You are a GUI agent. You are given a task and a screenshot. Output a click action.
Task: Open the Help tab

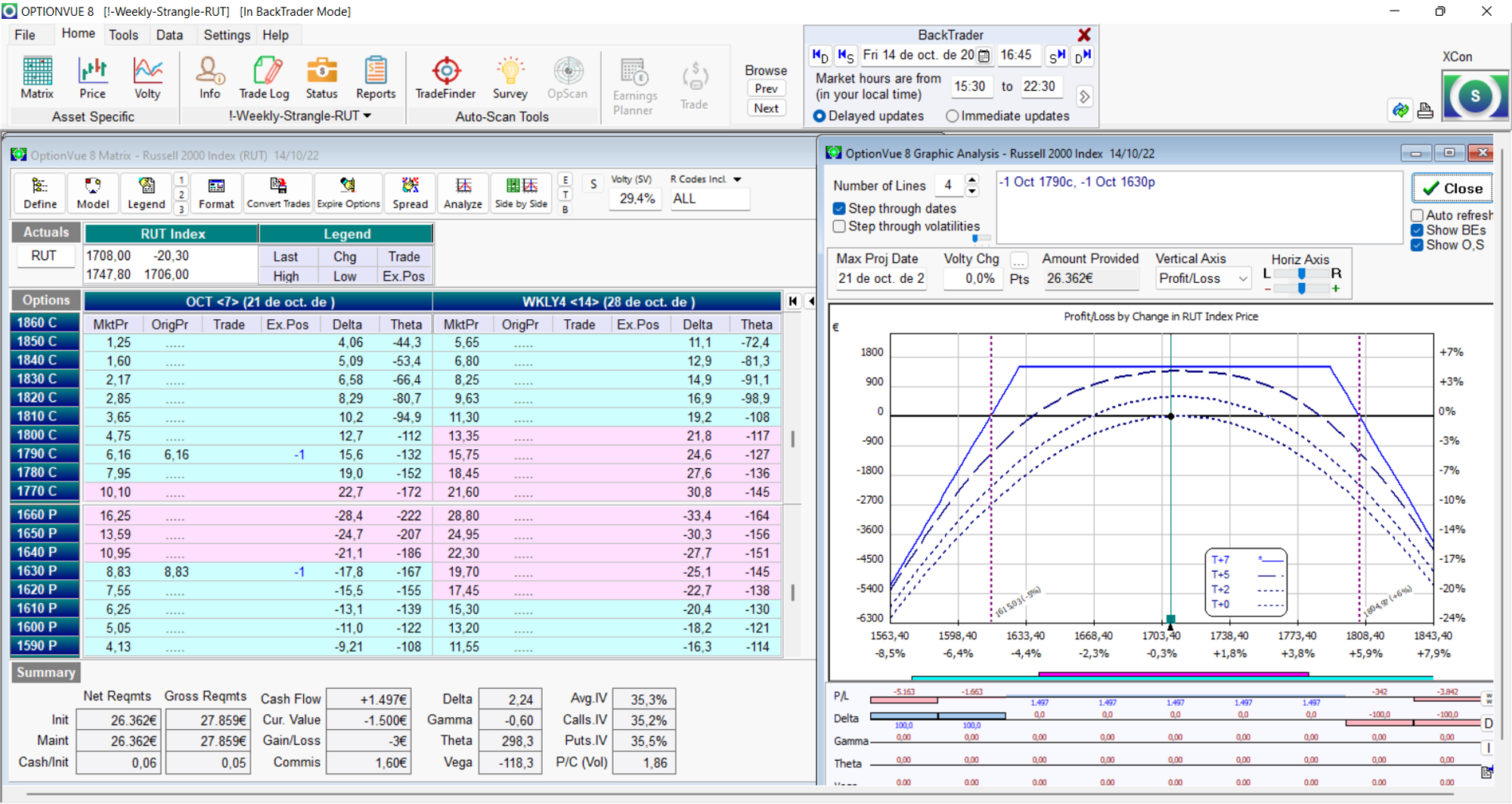(275, 35)
